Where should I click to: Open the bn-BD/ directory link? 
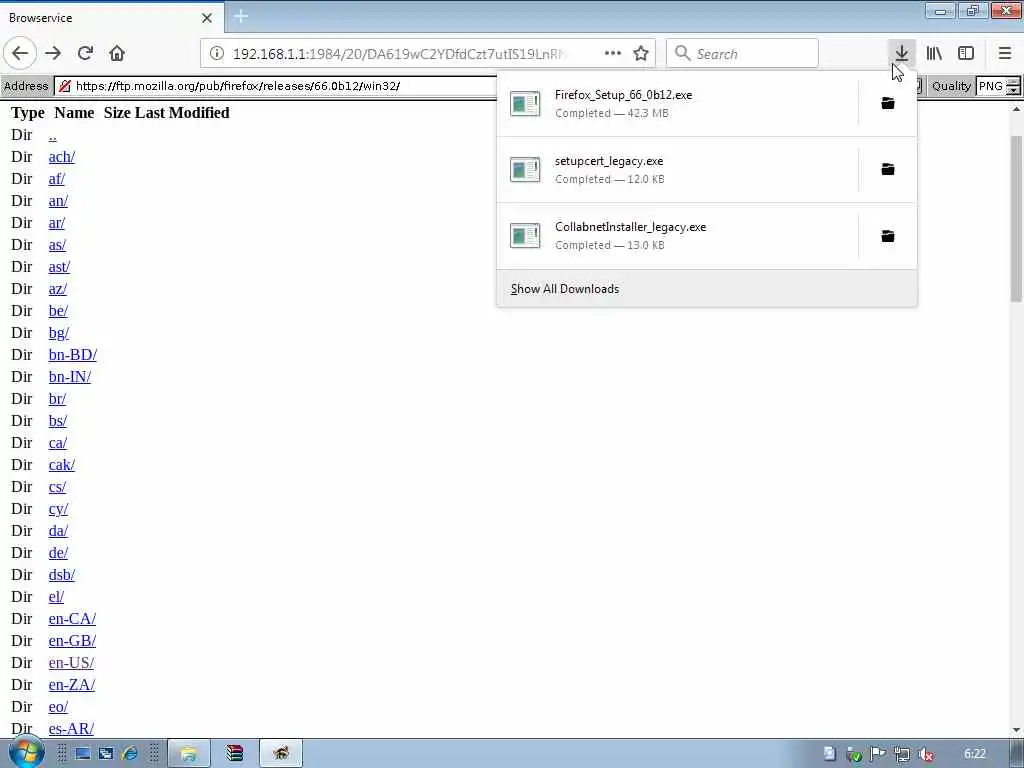tap(72, 355)
